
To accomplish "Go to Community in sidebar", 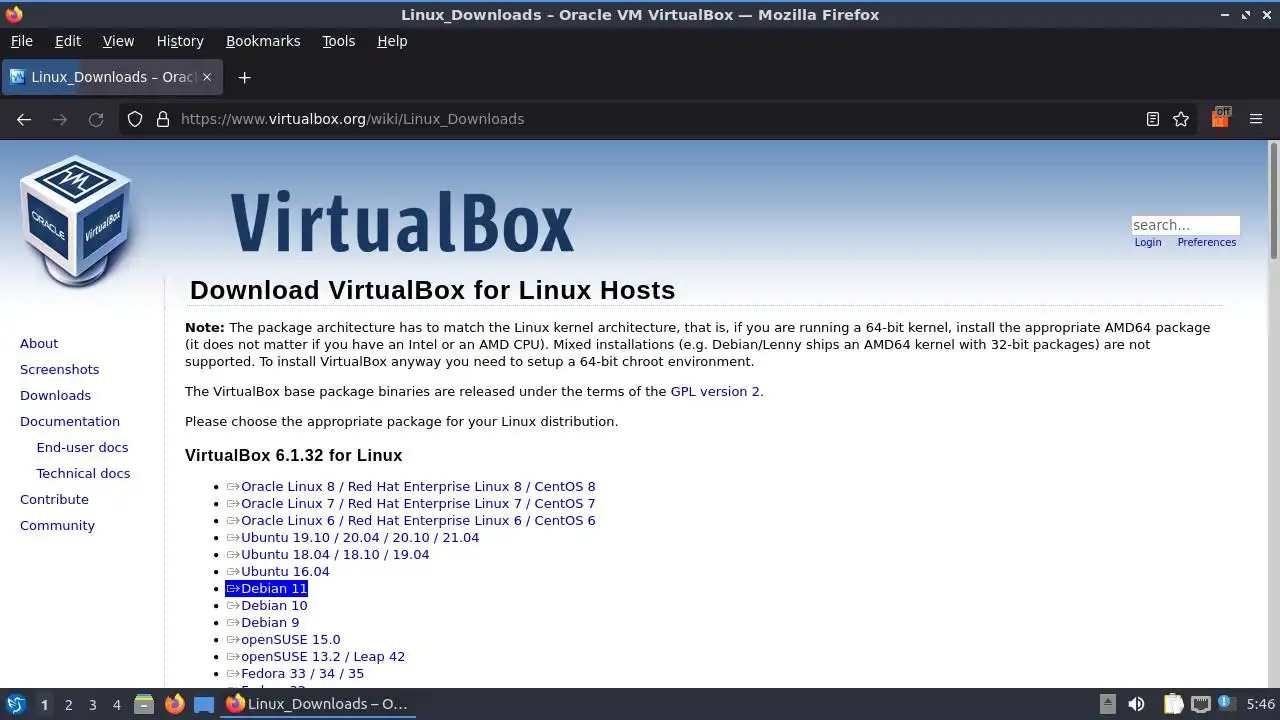I will pos(57,525).
